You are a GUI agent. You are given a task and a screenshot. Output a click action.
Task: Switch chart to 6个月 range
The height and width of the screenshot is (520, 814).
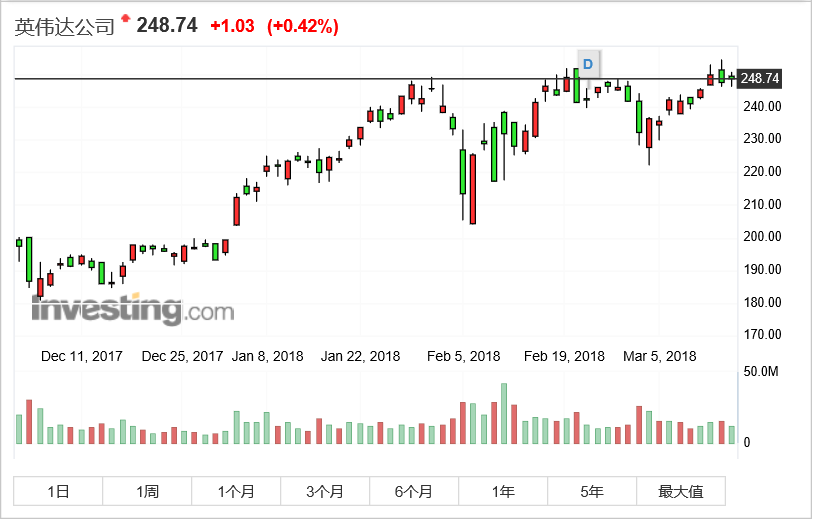coord(414,491)
